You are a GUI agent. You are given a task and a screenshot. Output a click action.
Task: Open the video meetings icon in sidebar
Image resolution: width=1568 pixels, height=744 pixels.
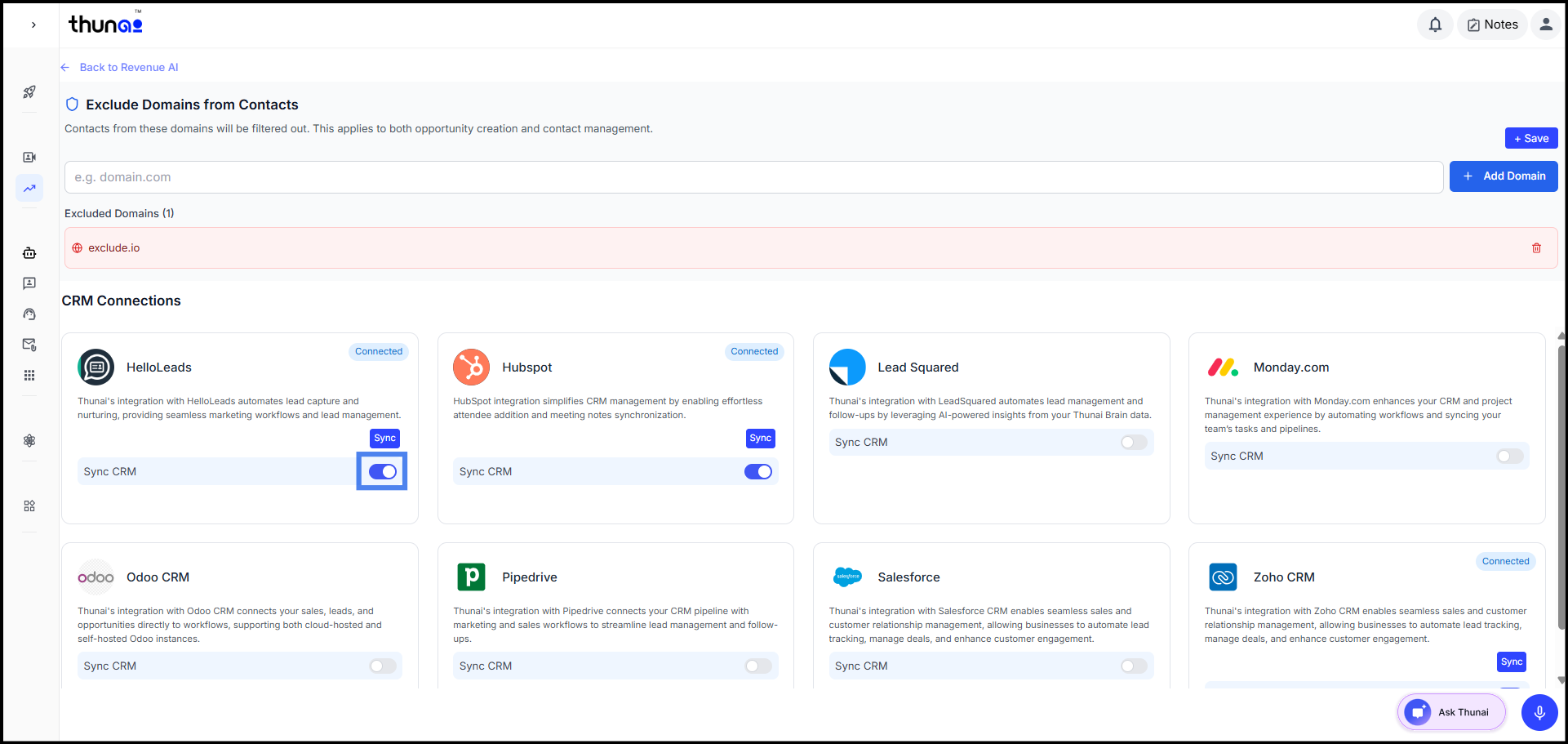(x=29, y=157)
